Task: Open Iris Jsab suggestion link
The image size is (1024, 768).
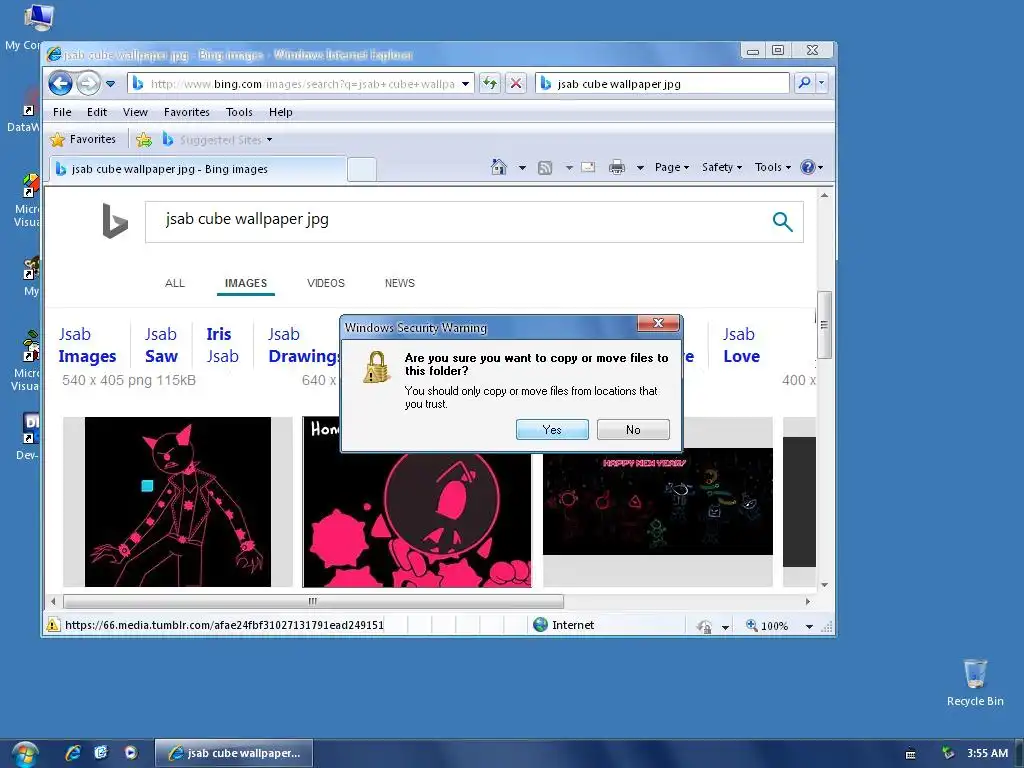Action: [222, 345]
